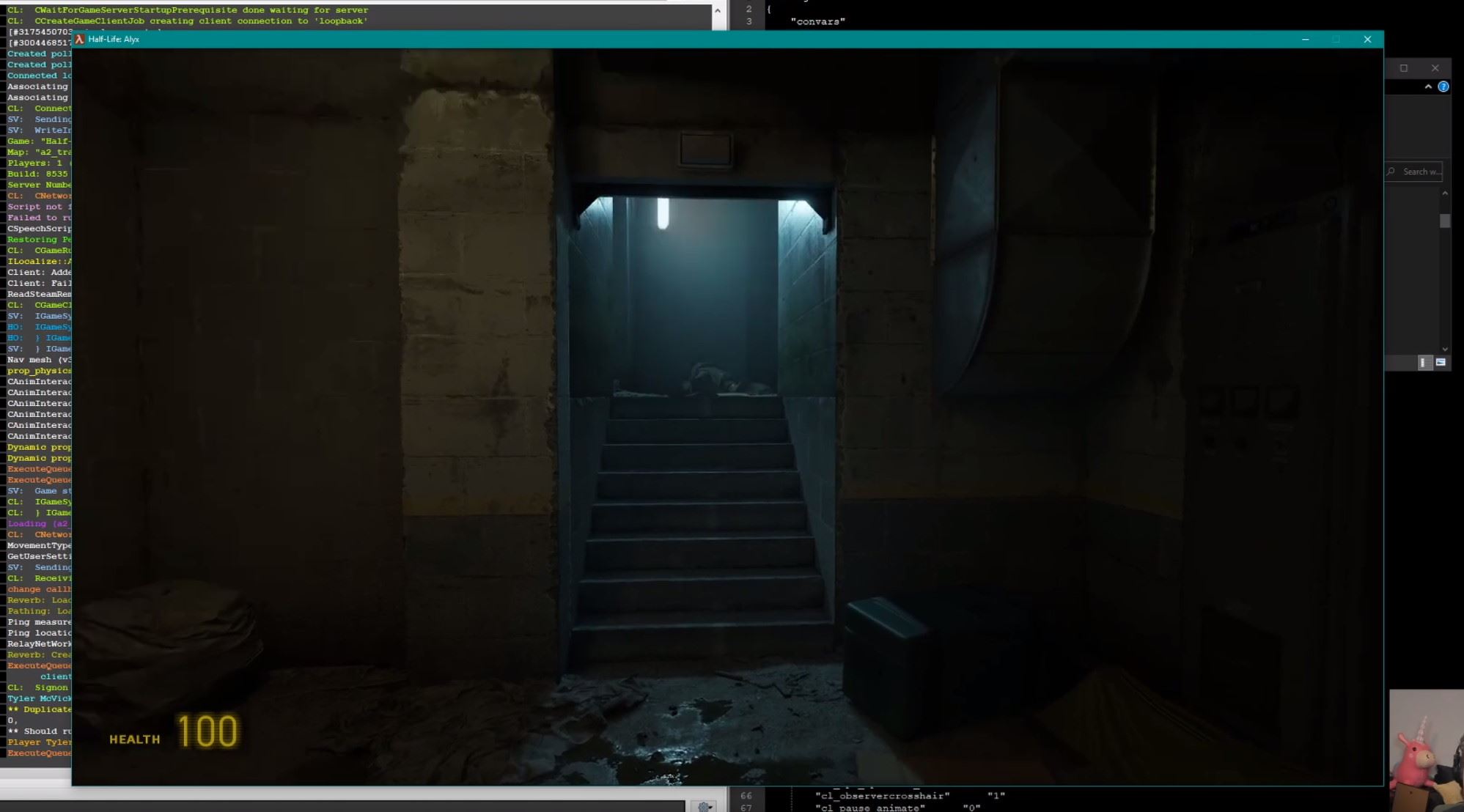Click the 'Script not' console line

point(40,207)
